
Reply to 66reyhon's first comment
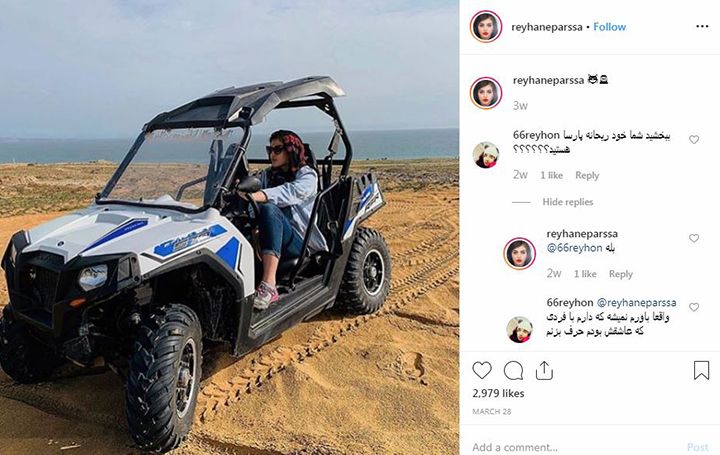click(587, 175)
